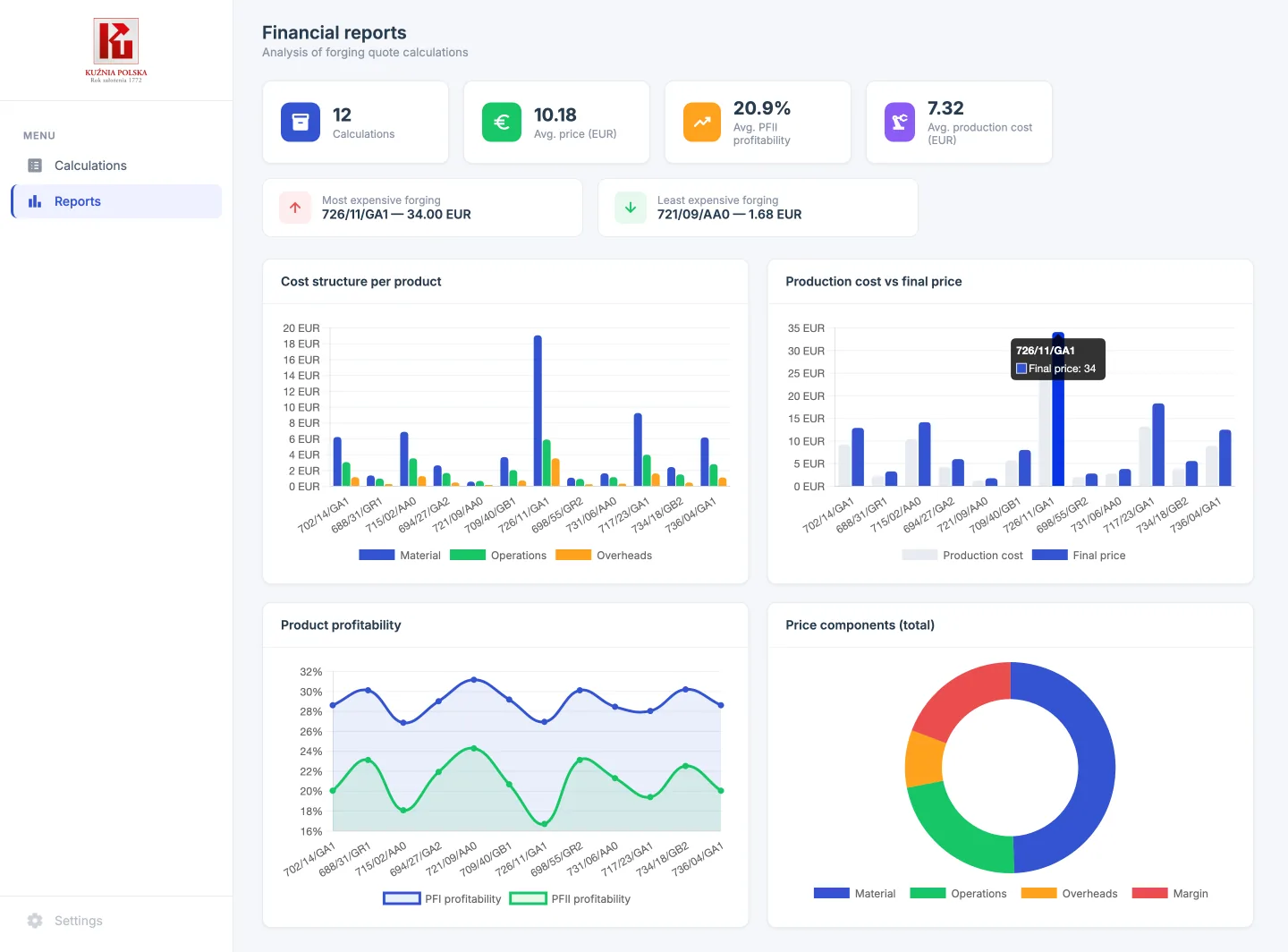Click the orange Overheads donut segment
The image size is (1288, 952).
(925, 761)
